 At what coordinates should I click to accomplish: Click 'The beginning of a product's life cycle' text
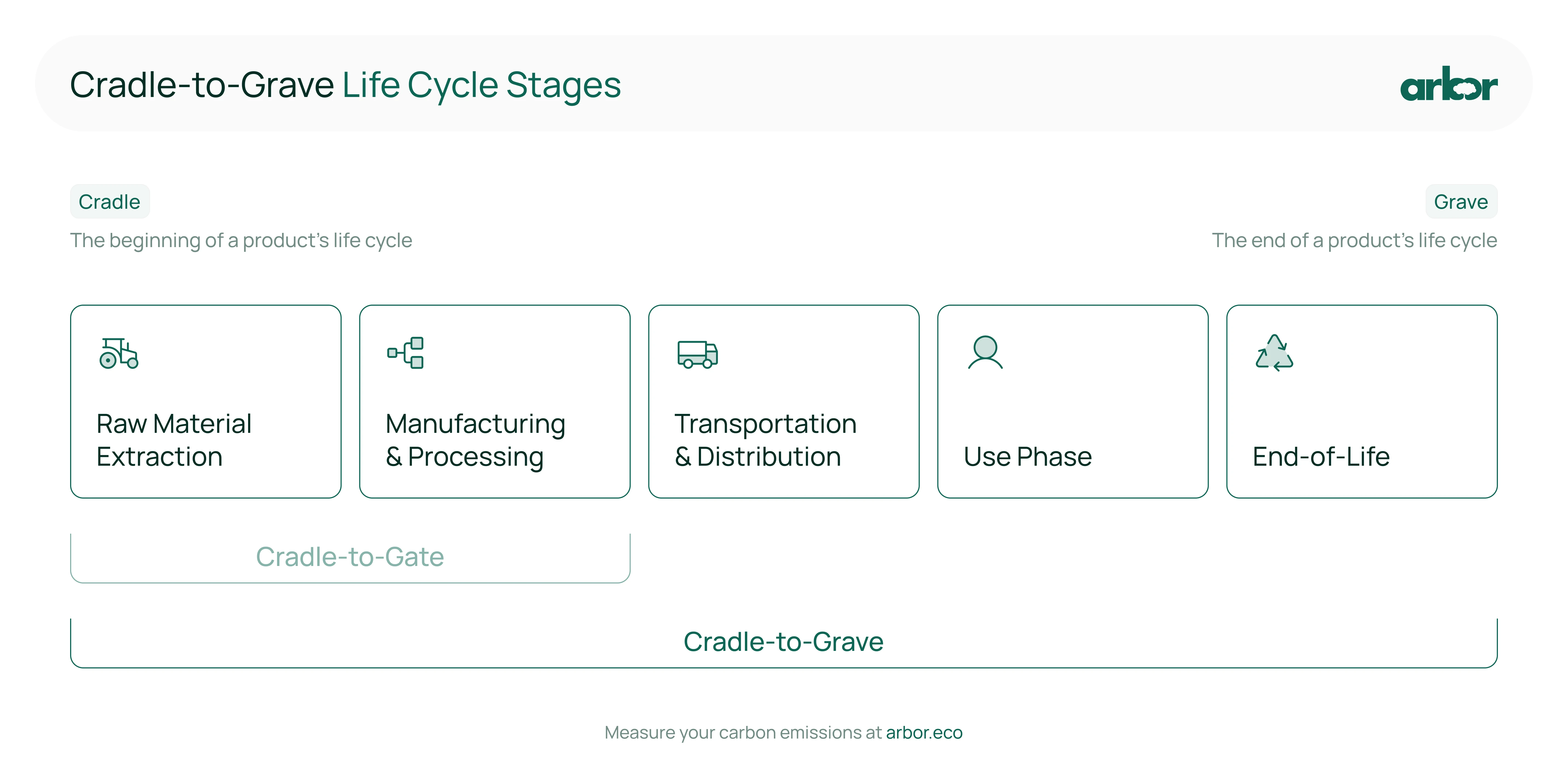241,241
